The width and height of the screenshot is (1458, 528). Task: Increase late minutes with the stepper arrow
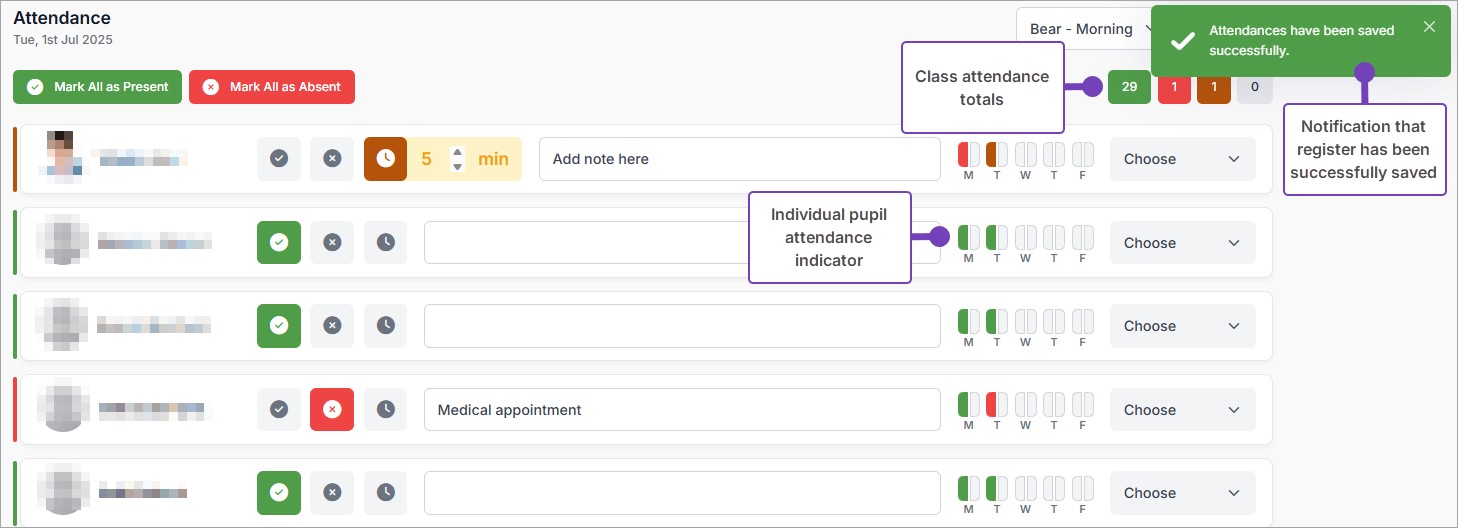pyautogui.click(x=457, y=153)
